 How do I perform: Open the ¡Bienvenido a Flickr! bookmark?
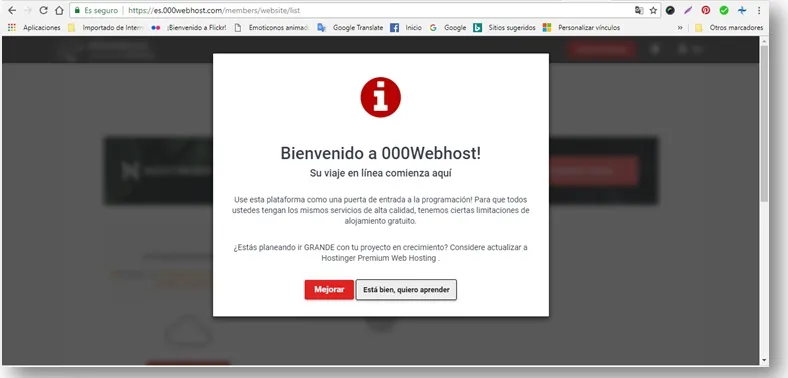[x=189, y=28]
